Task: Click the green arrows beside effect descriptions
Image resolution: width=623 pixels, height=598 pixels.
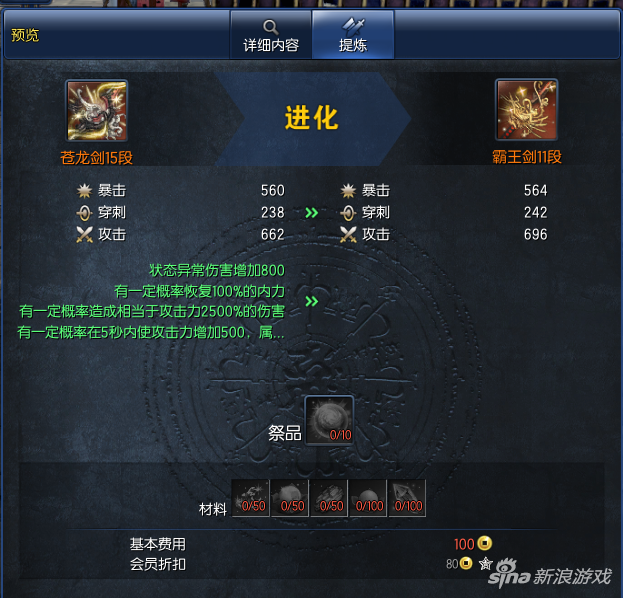Action: coord(312,301)
